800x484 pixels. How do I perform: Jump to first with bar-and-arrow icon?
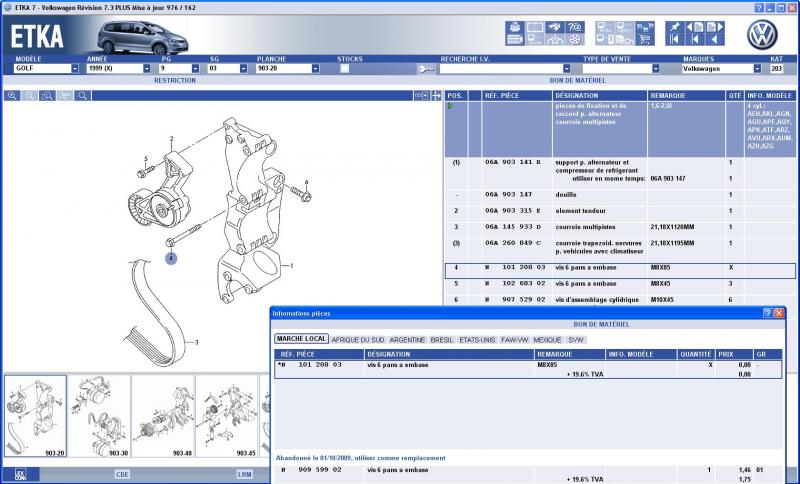[675, 39]
